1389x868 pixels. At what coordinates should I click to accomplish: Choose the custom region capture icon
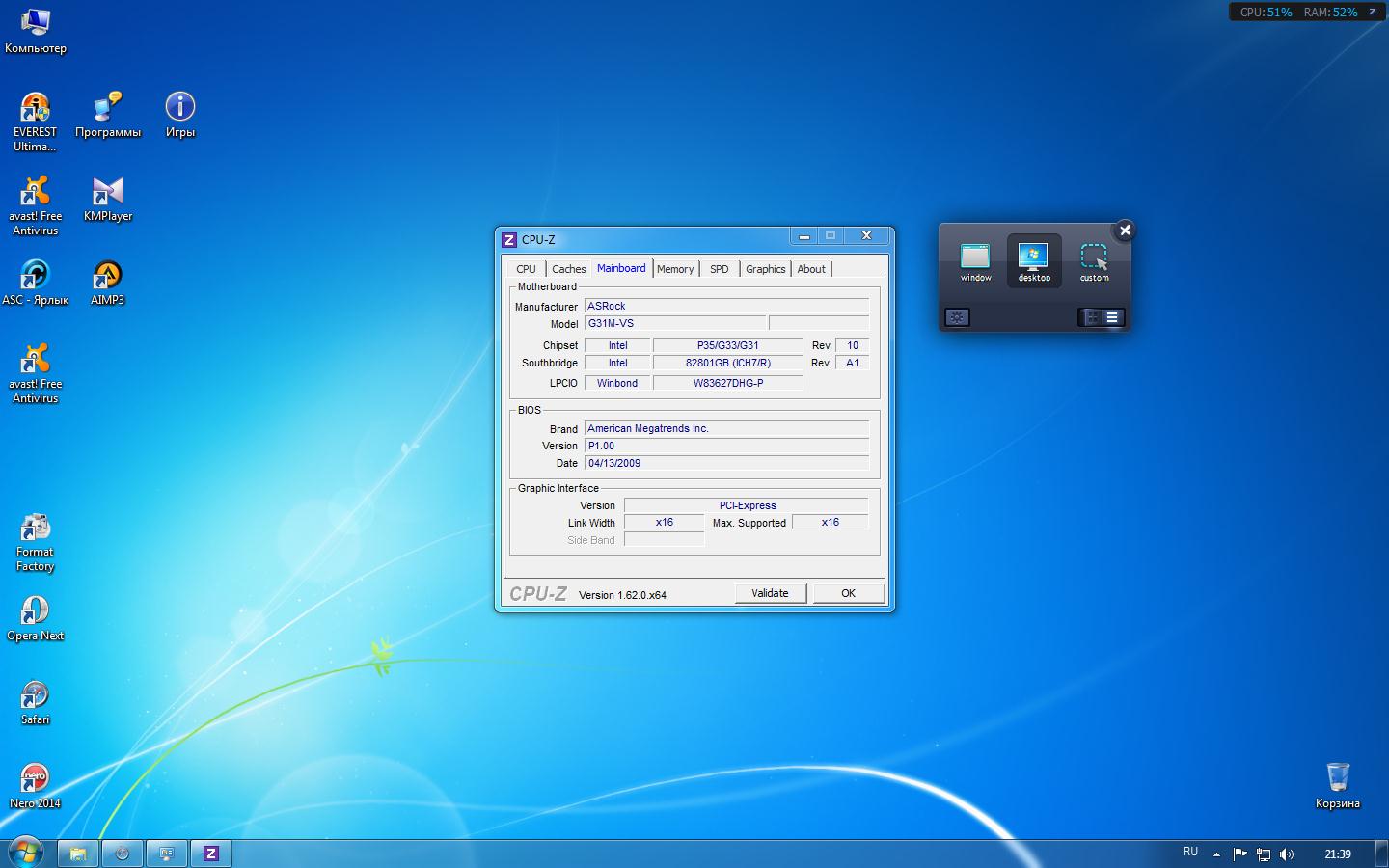coord(1094,259)
